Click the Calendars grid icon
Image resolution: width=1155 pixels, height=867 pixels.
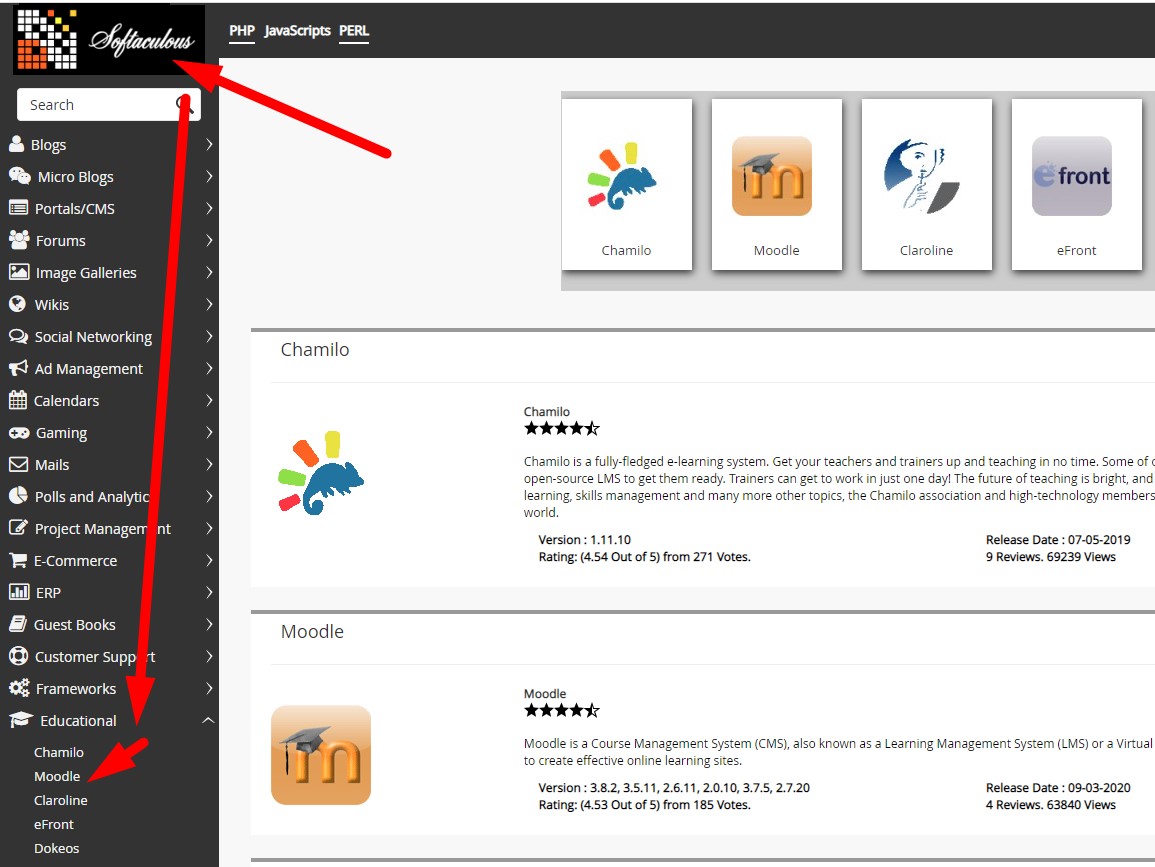click(18, 400)
